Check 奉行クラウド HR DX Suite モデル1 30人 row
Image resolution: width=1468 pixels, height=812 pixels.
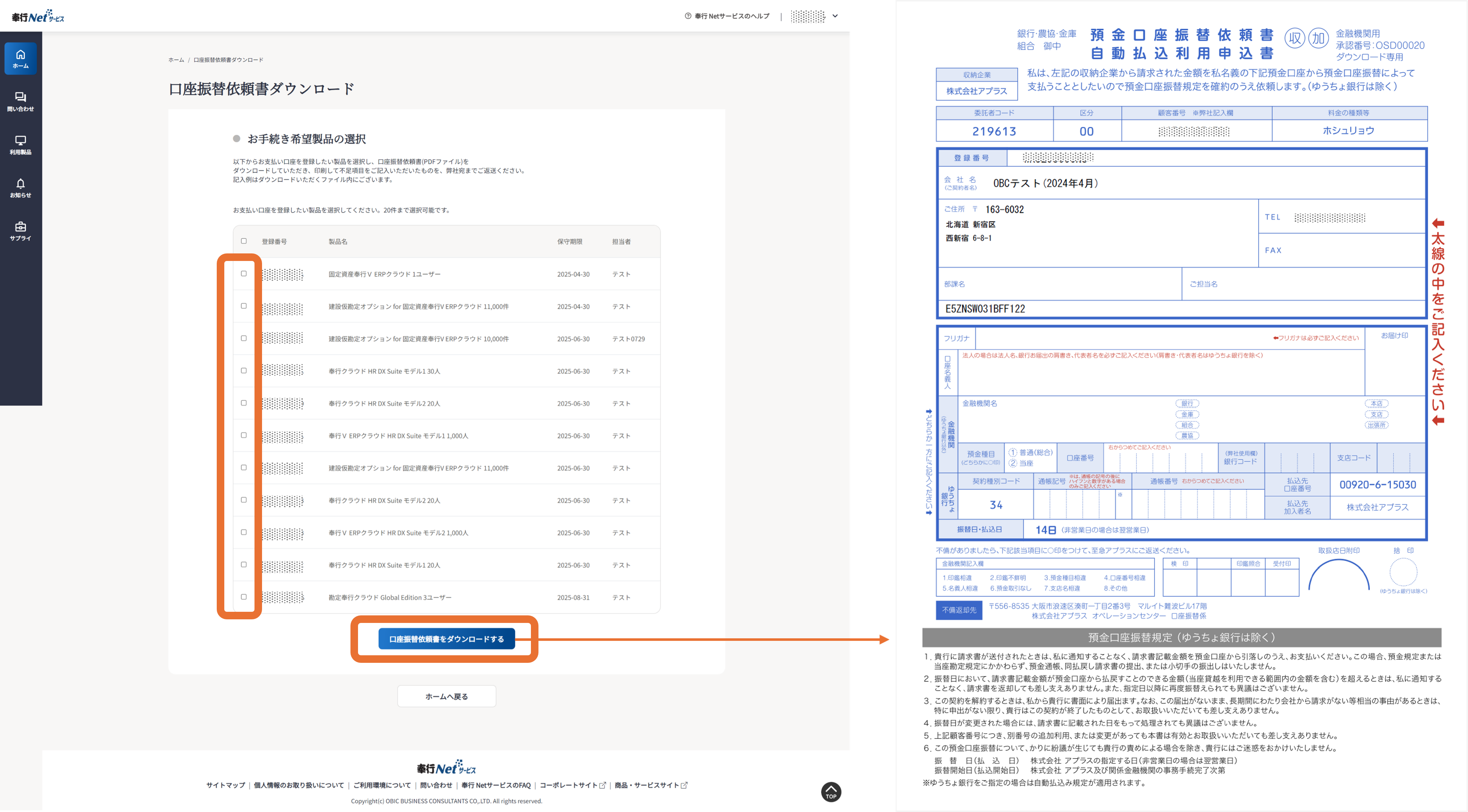tap(244, 370)
